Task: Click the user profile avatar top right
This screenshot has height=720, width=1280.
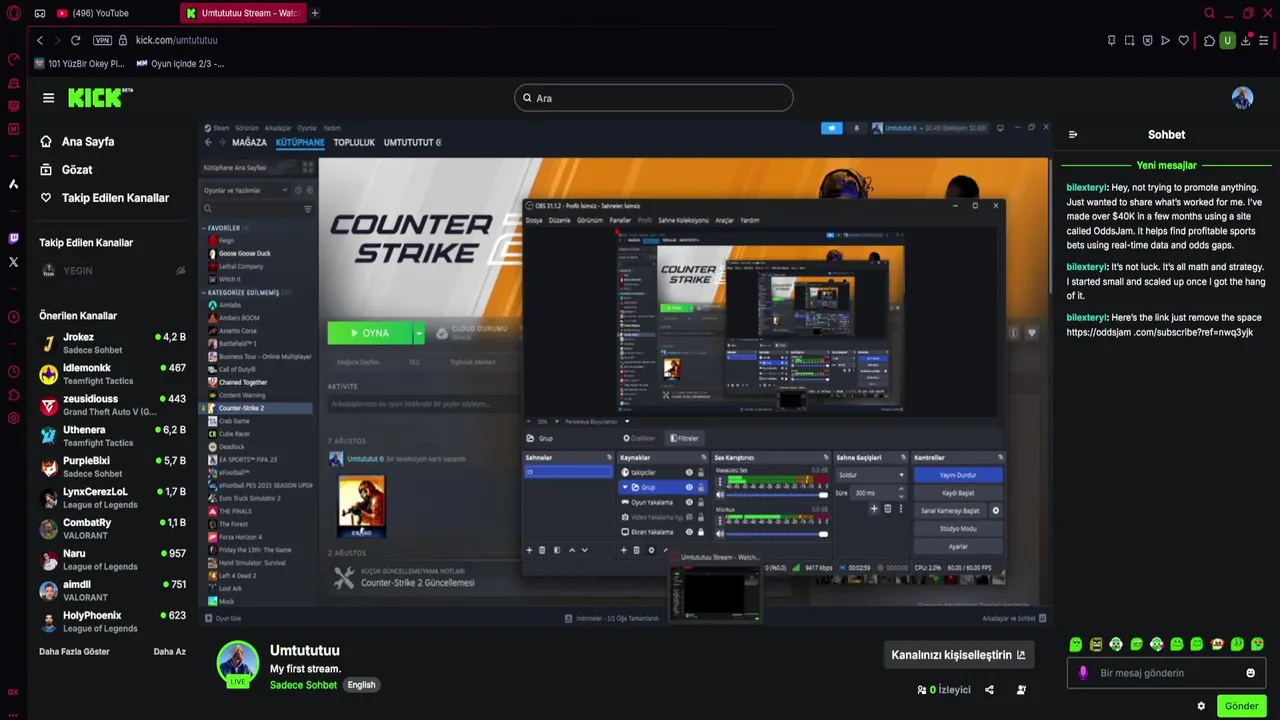Action: coord(1242,98)
